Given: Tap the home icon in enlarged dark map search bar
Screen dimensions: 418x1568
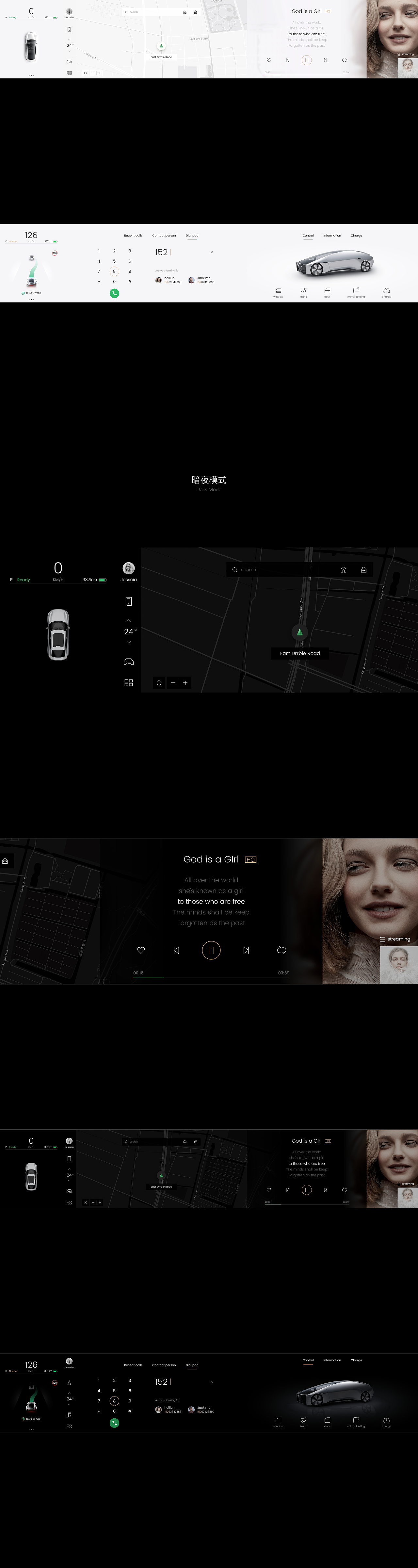Looking at the screenshot, I should (x=343, y=570).
